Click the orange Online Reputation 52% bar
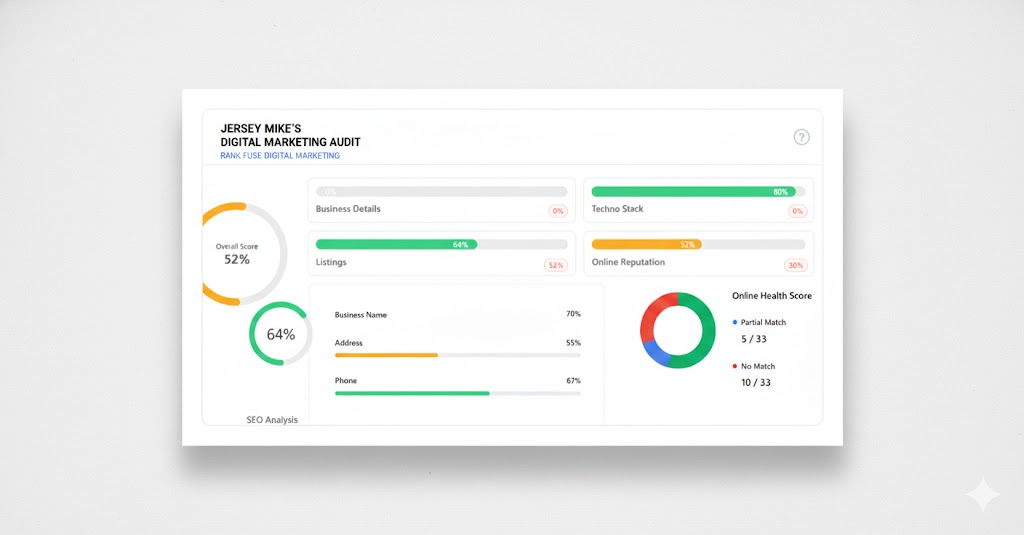 [646, 244]
